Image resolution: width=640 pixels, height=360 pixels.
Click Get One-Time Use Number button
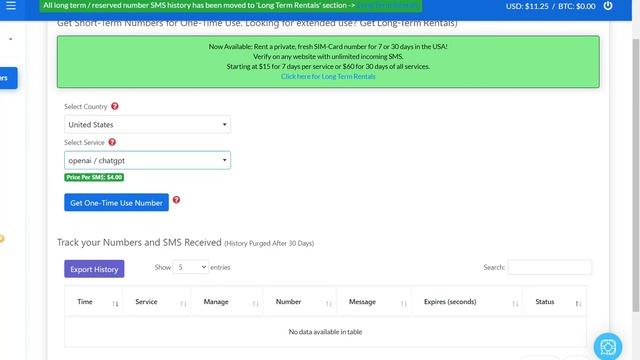tap(116, 202)
